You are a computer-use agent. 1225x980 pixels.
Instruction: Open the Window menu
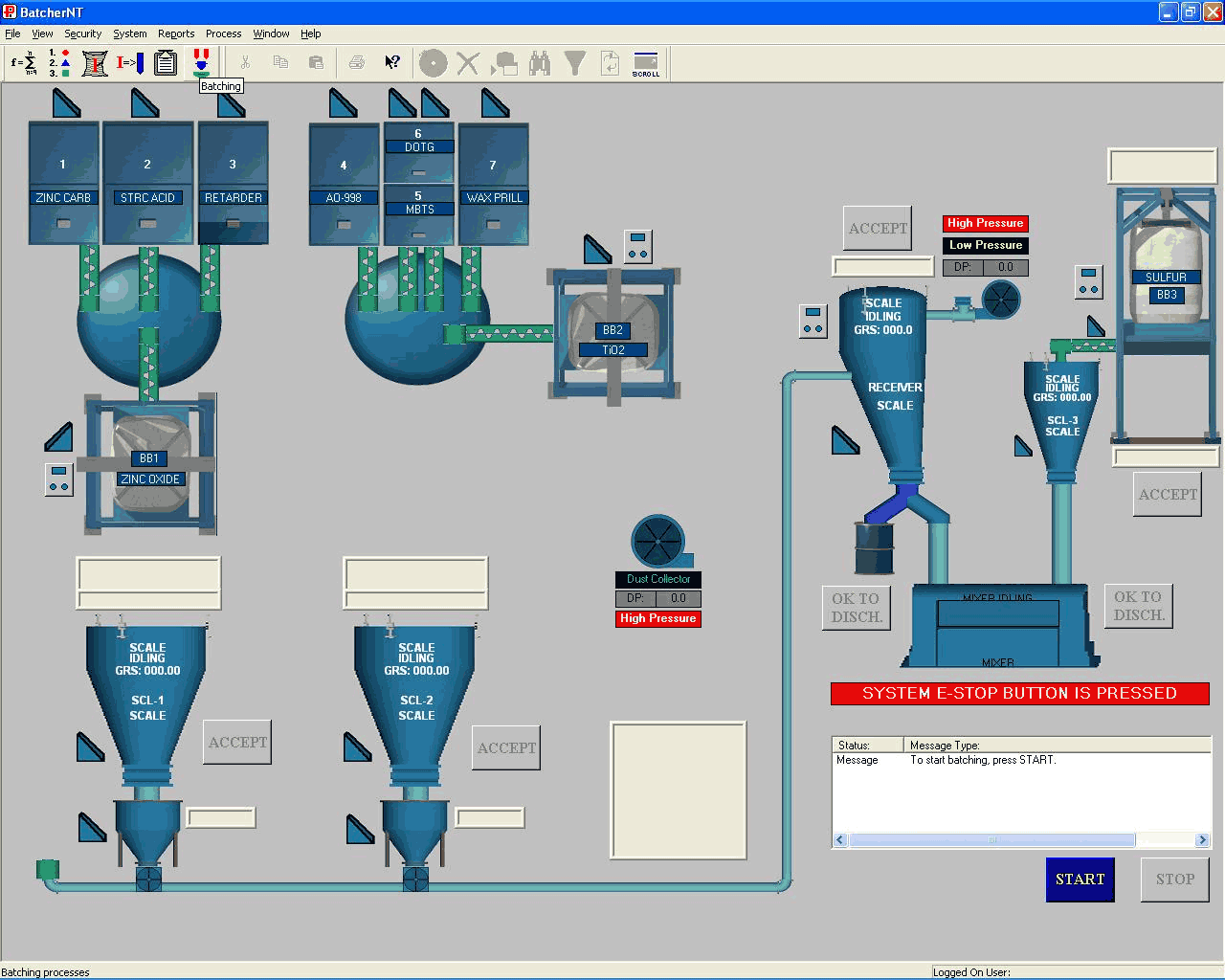pos(271,33)
